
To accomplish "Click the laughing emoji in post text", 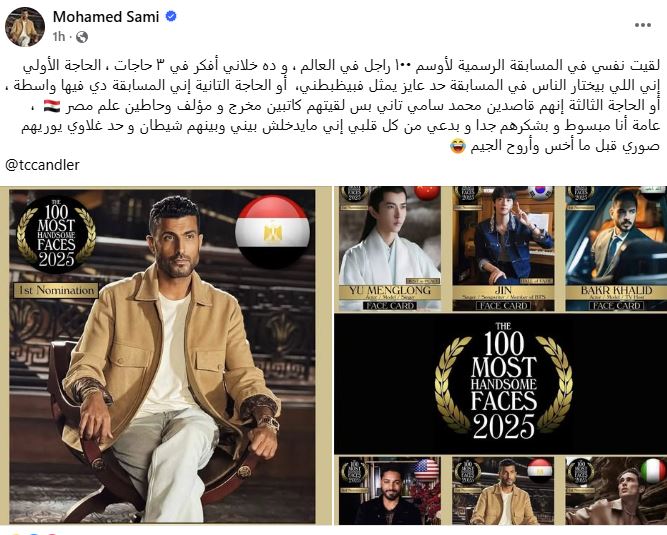I will pos(458,147).
